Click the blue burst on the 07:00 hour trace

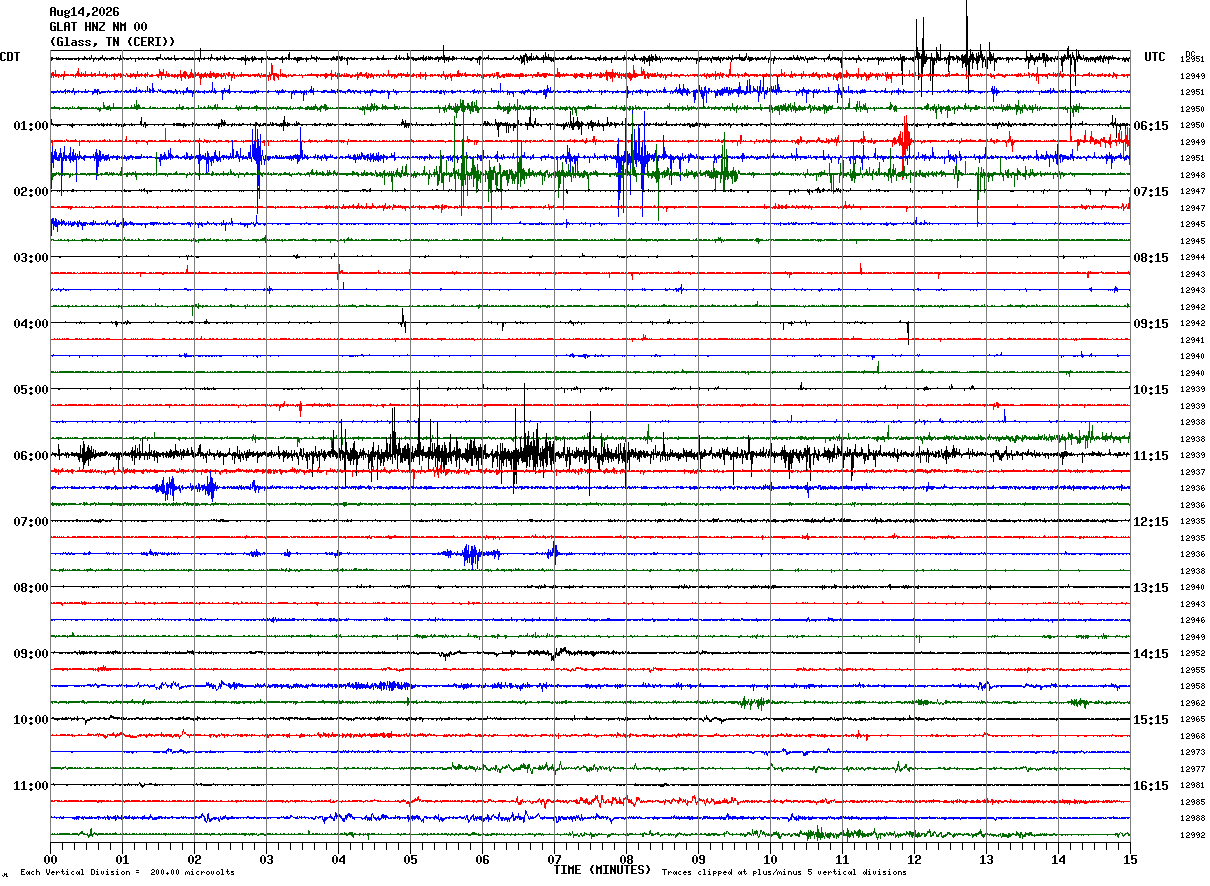pos(470,554)
